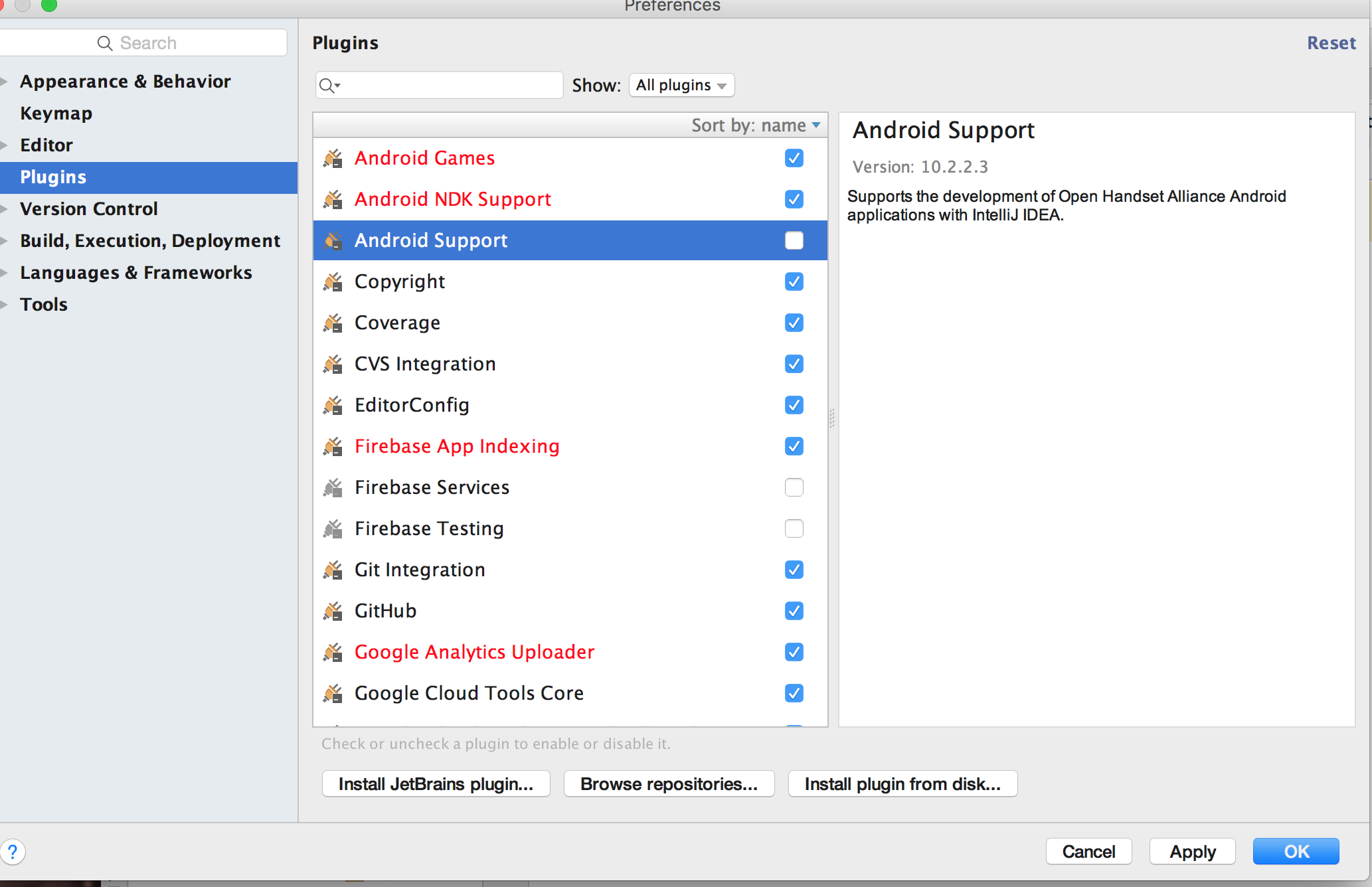Toggle the Git Integration checkbox
The height and width of the screenshot is (887, 1372).
click(x=794, y=570)
